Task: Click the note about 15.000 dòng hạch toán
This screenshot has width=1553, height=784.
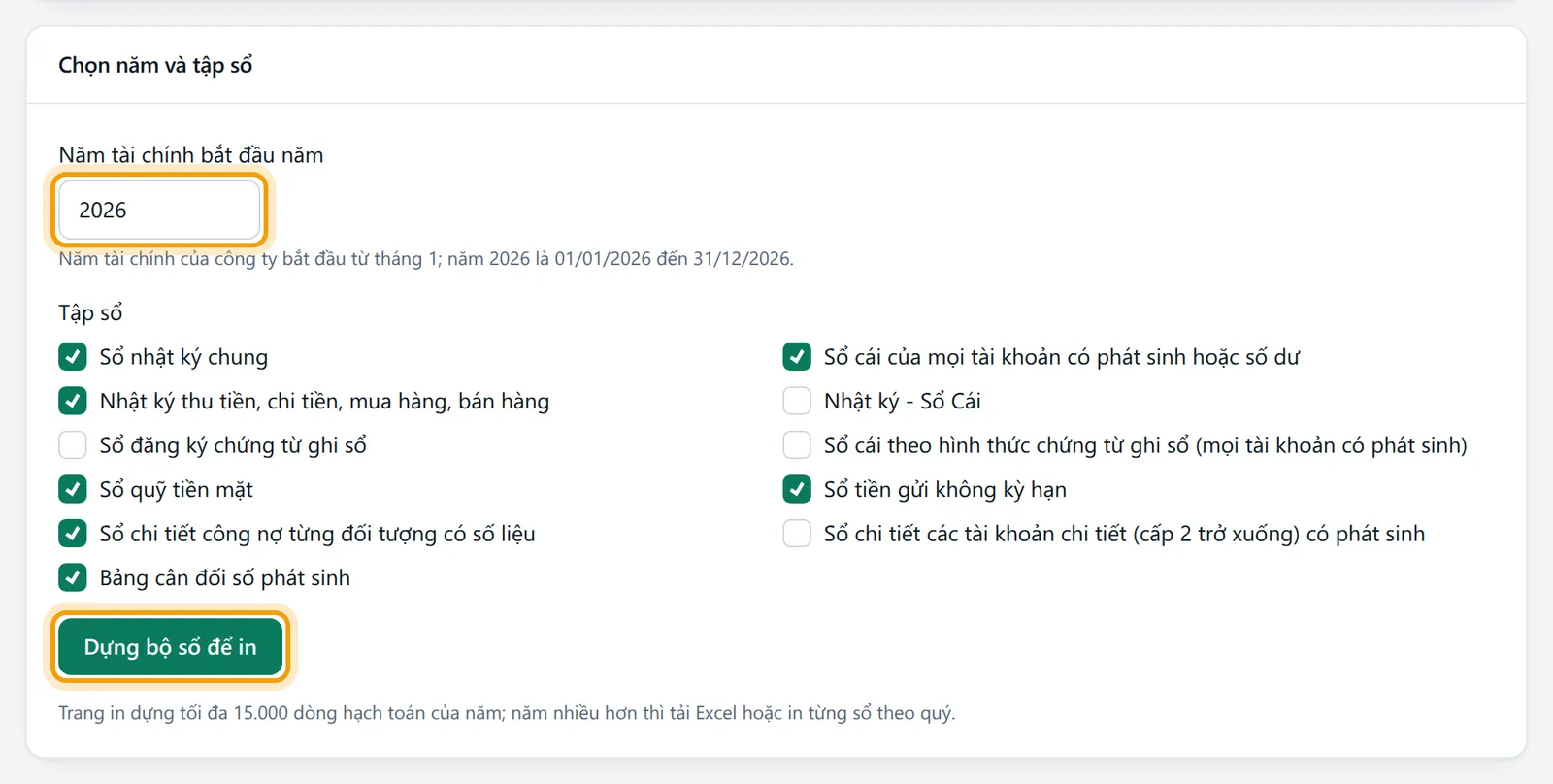Action: (x=507, y=713)
